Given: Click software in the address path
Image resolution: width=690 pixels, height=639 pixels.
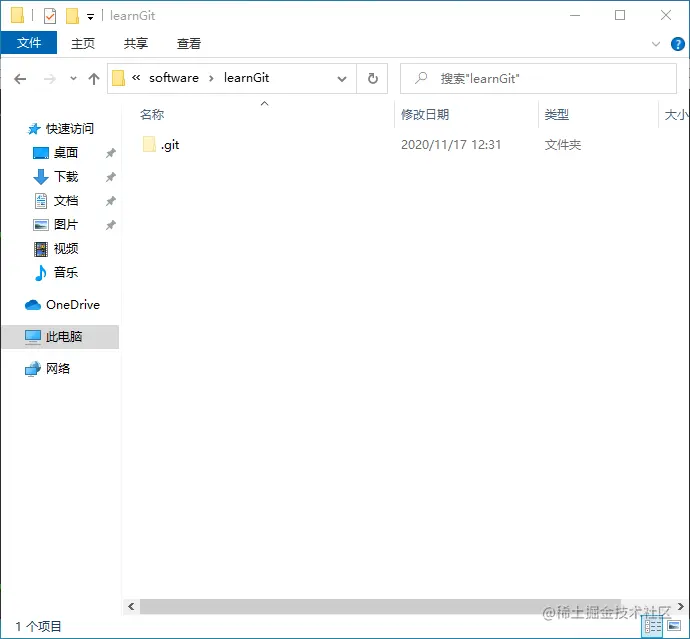Looking at the screenshot, I should 174,78.
